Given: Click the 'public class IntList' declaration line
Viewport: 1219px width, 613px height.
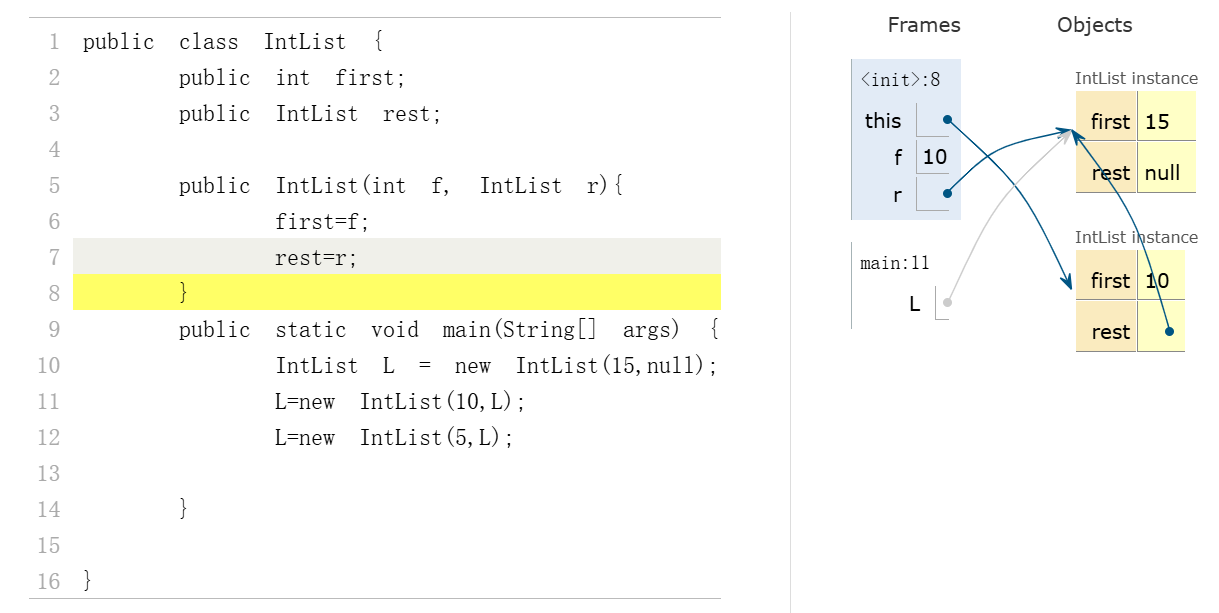Looking at the screenshot, I should click(x=233, y=42).
